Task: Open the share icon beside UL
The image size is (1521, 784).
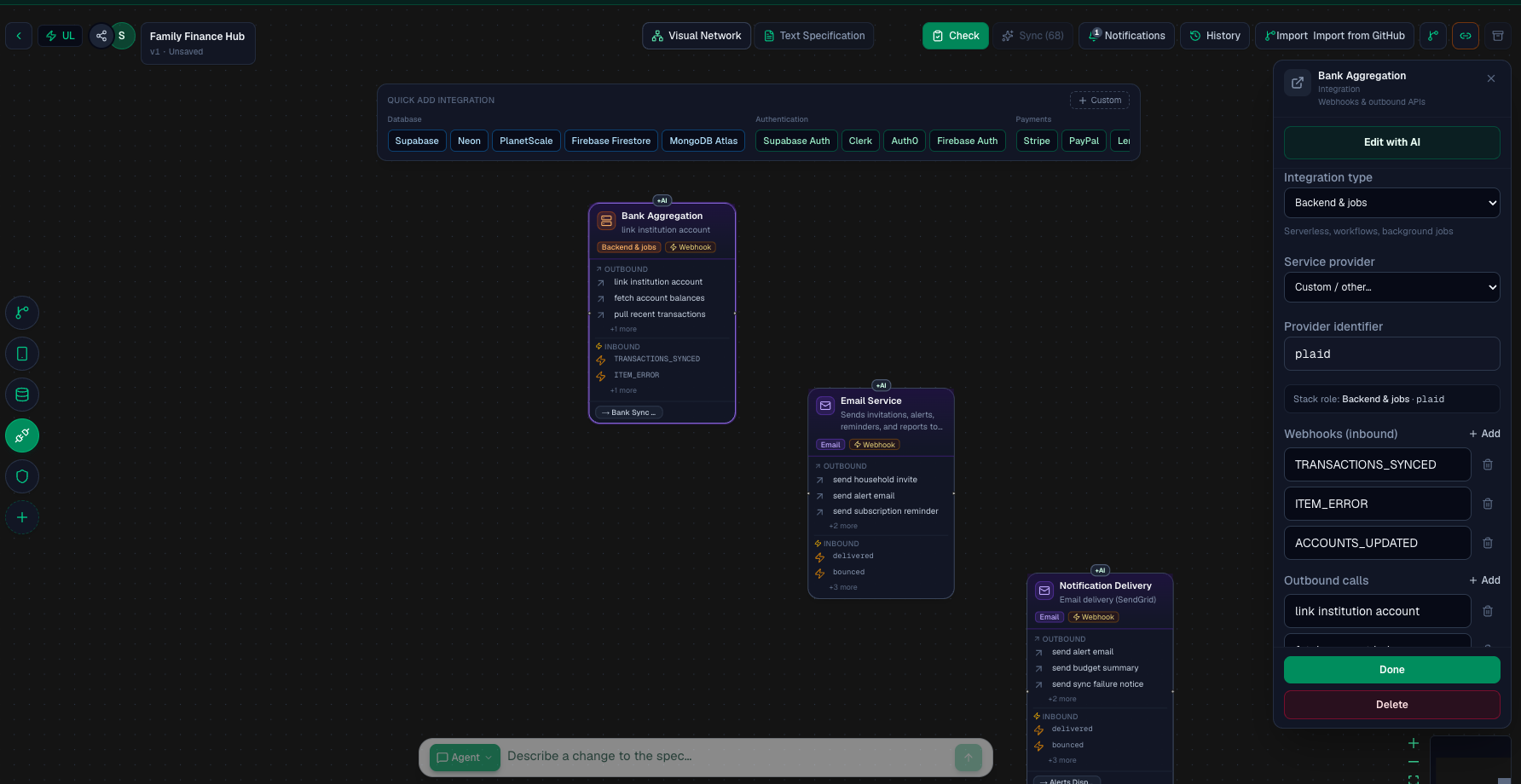Action: point(101,36)
